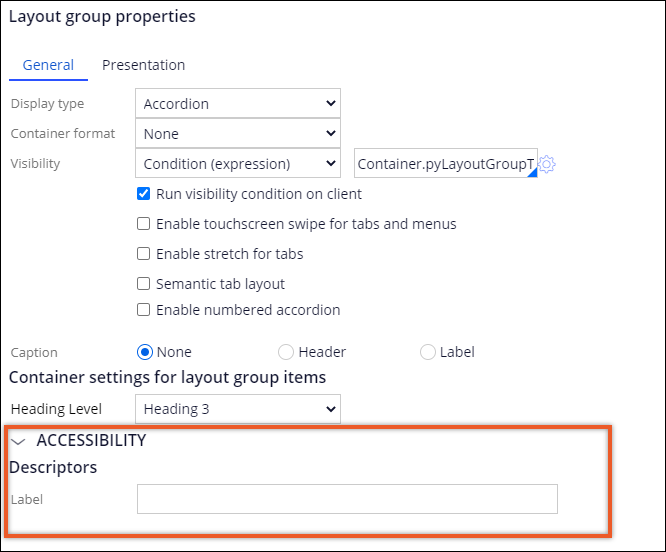Screen dimensions: 666x552
Task: Click the Layout group properties title
Action: (x=102, y=17)
